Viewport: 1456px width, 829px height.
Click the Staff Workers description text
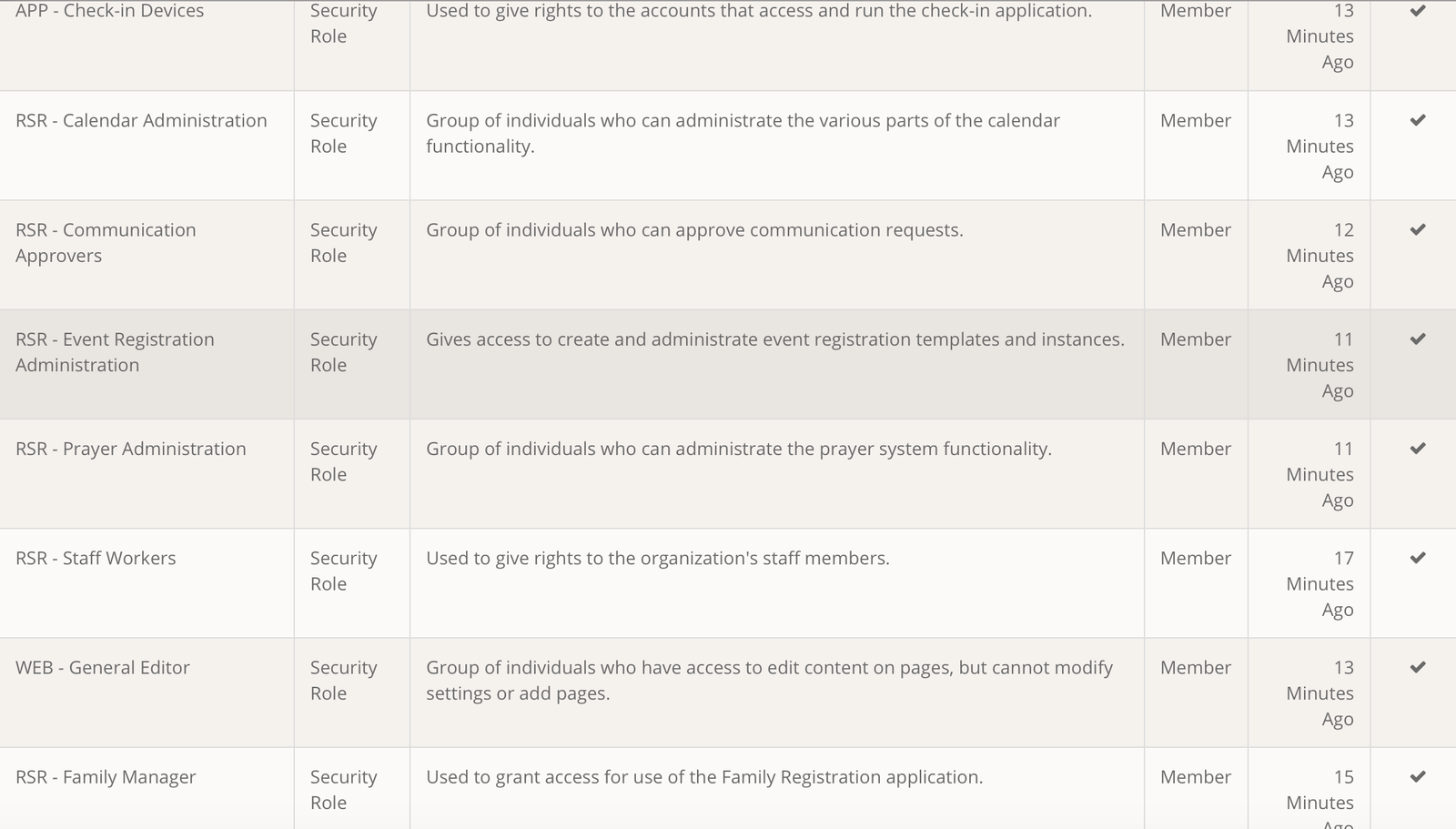(657, 558)
